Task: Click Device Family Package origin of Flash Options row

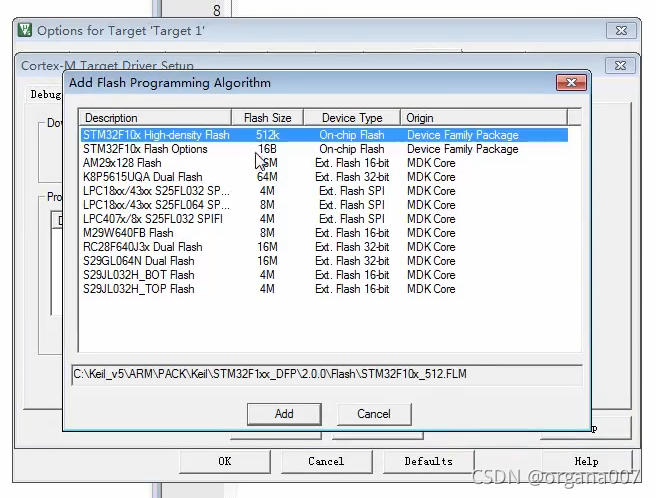Action: [x=463, y=149]
